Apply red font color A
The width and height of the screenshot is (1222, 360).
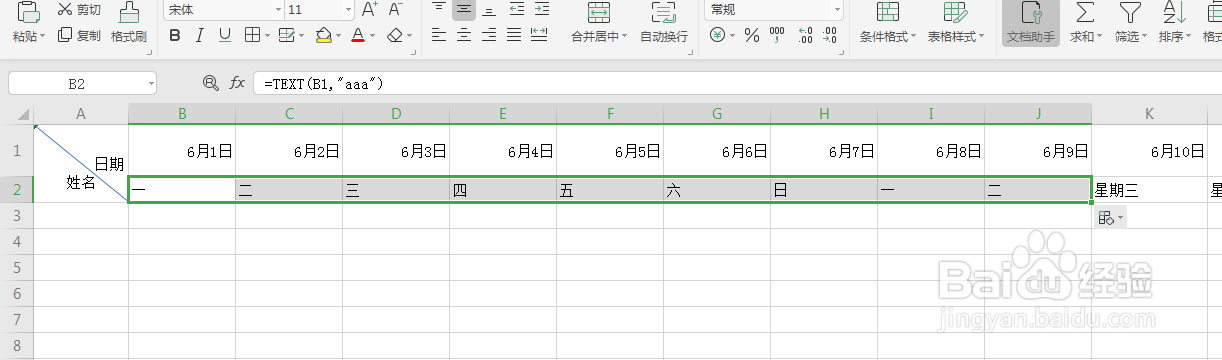358,36
